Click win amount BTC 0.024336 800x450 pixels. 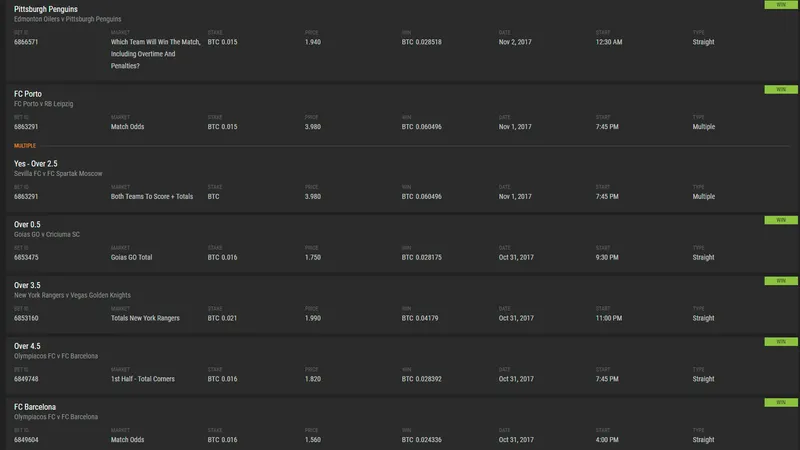(421, 439)
